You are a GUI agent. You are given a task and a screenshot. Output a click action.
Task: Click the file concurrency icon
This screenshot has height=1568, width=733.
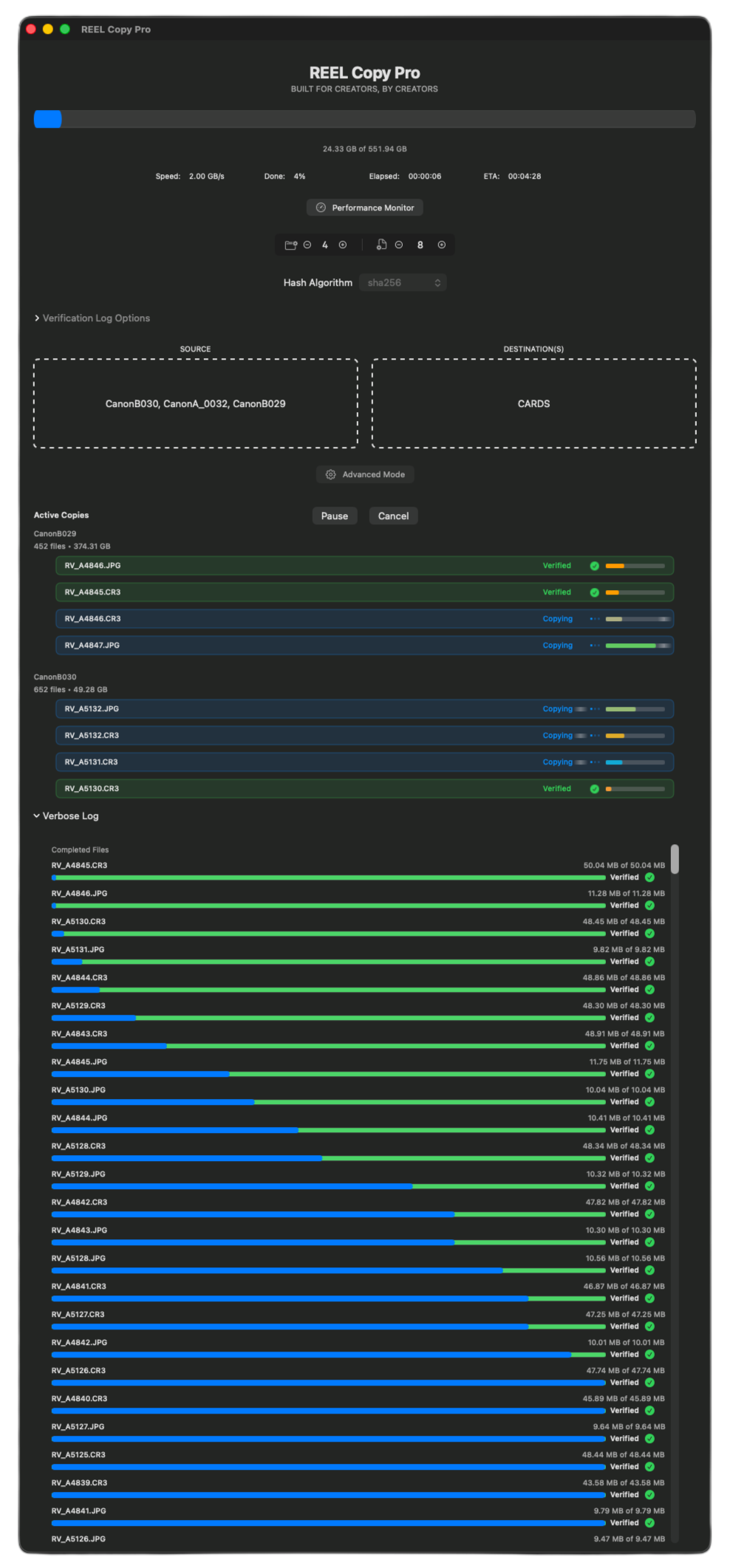pyautogui.click(x=381, y=244)
